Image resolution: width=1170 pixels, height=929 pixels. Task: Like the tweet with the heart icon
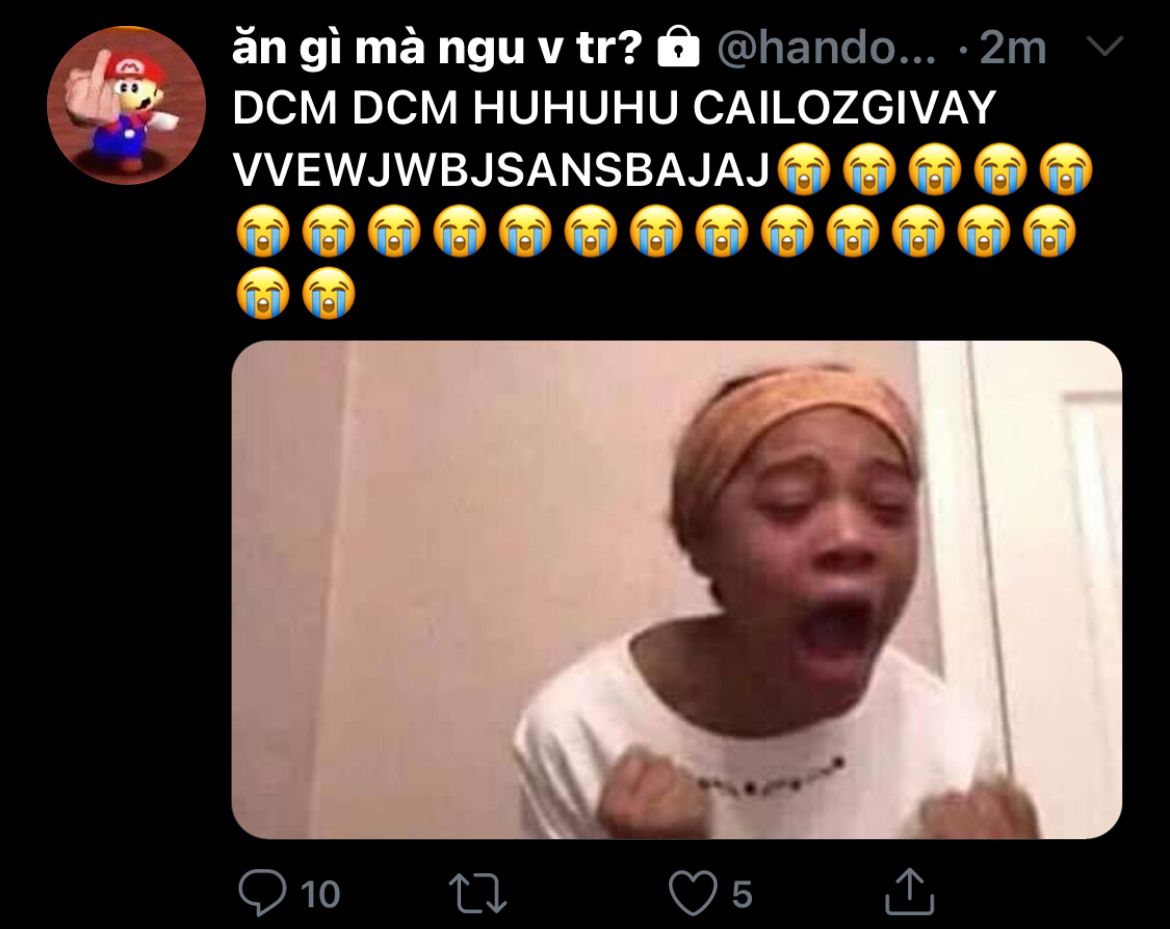(x=692, y=893)
